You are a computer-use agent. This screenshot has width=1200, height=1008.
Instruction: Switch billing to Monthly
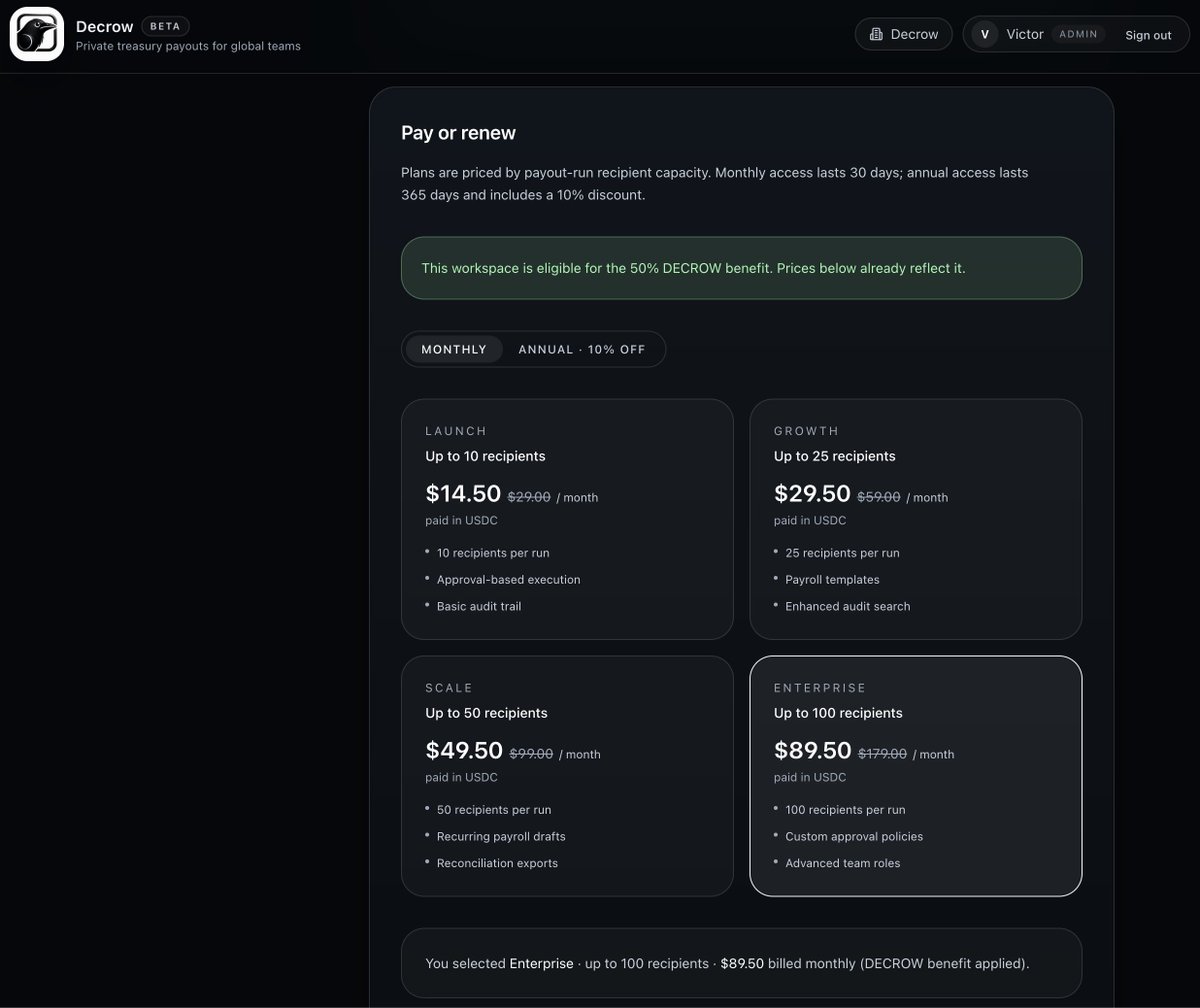(x=454, y=349)
